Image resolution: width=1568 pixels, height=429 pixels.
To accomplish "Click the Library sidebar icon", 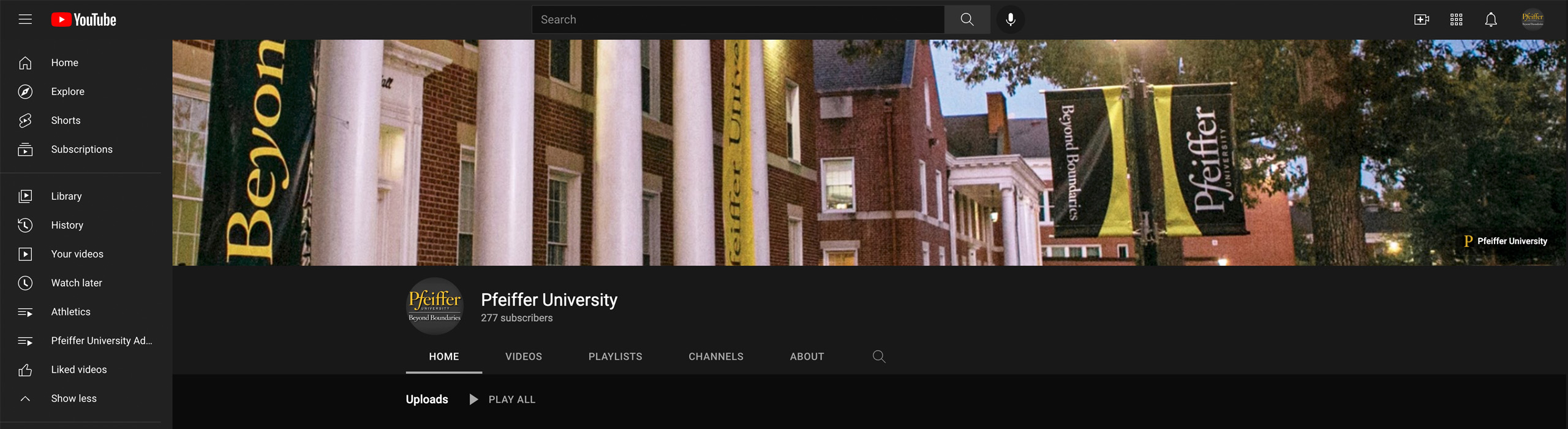I will coord(25,196).
